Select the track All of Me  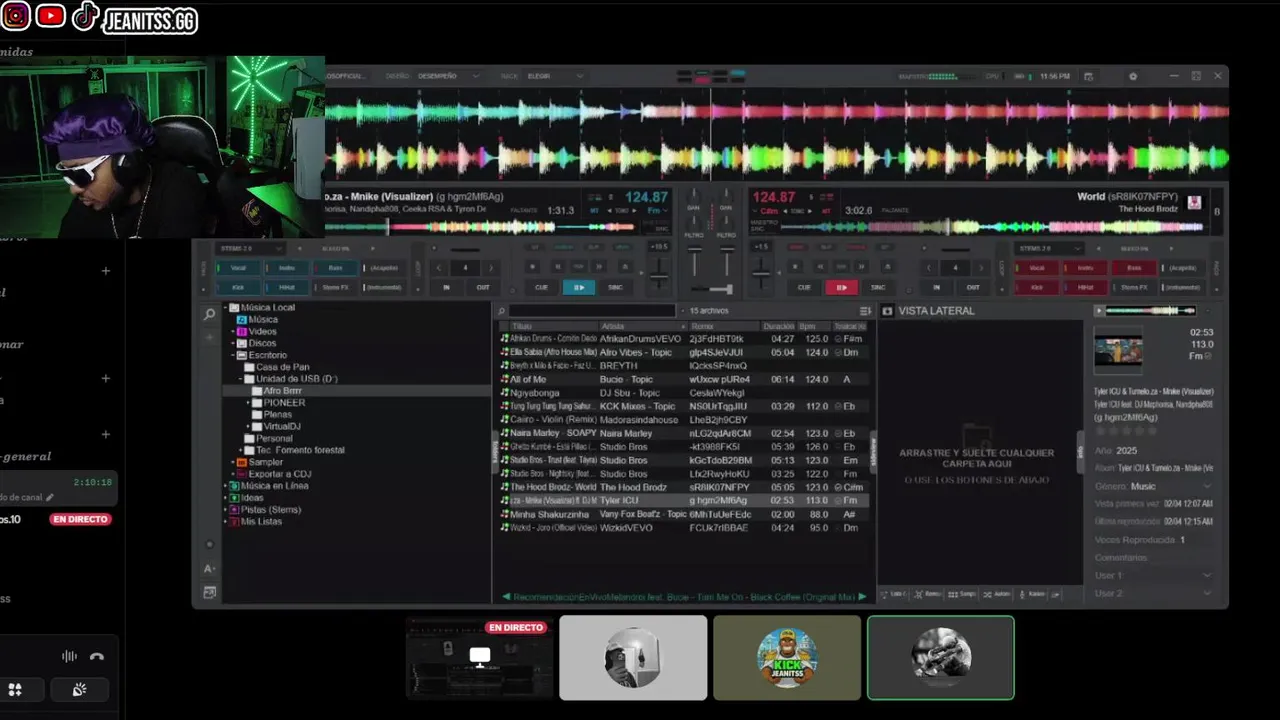point(685,379)
